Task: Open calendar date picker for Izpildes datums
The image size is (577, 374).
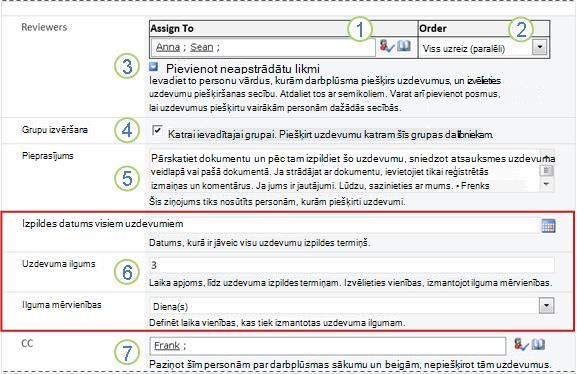Action: point(548,226)
